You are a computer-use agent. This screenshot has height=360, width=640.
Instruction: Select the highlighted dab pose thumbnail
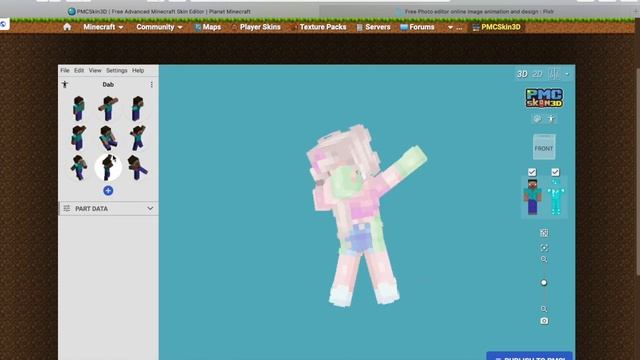(108, 167)
